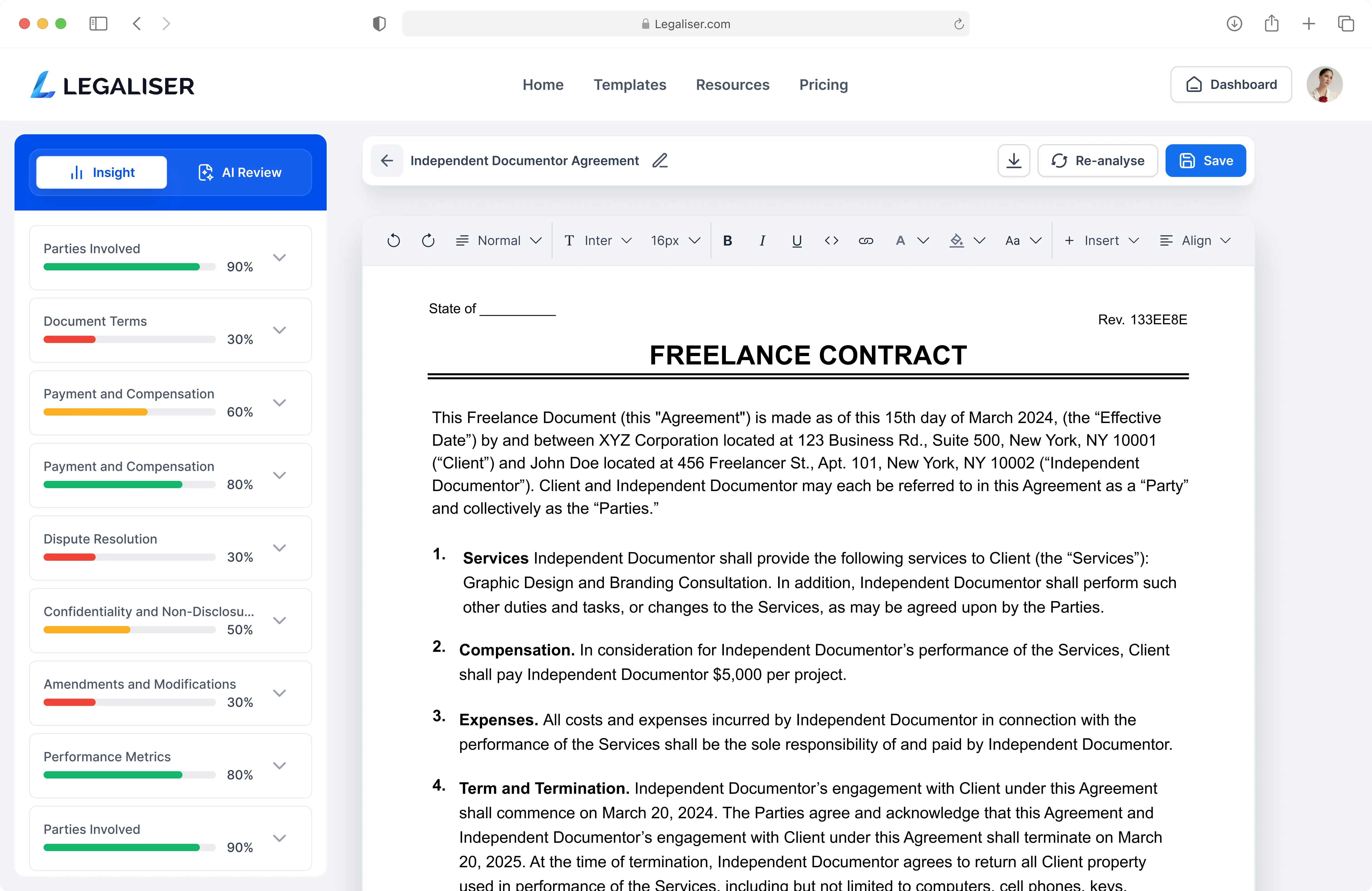Click the privacy shield icon
This screenshot has height=891, width=1372.
pyautogui.click(x=379, y=24)
